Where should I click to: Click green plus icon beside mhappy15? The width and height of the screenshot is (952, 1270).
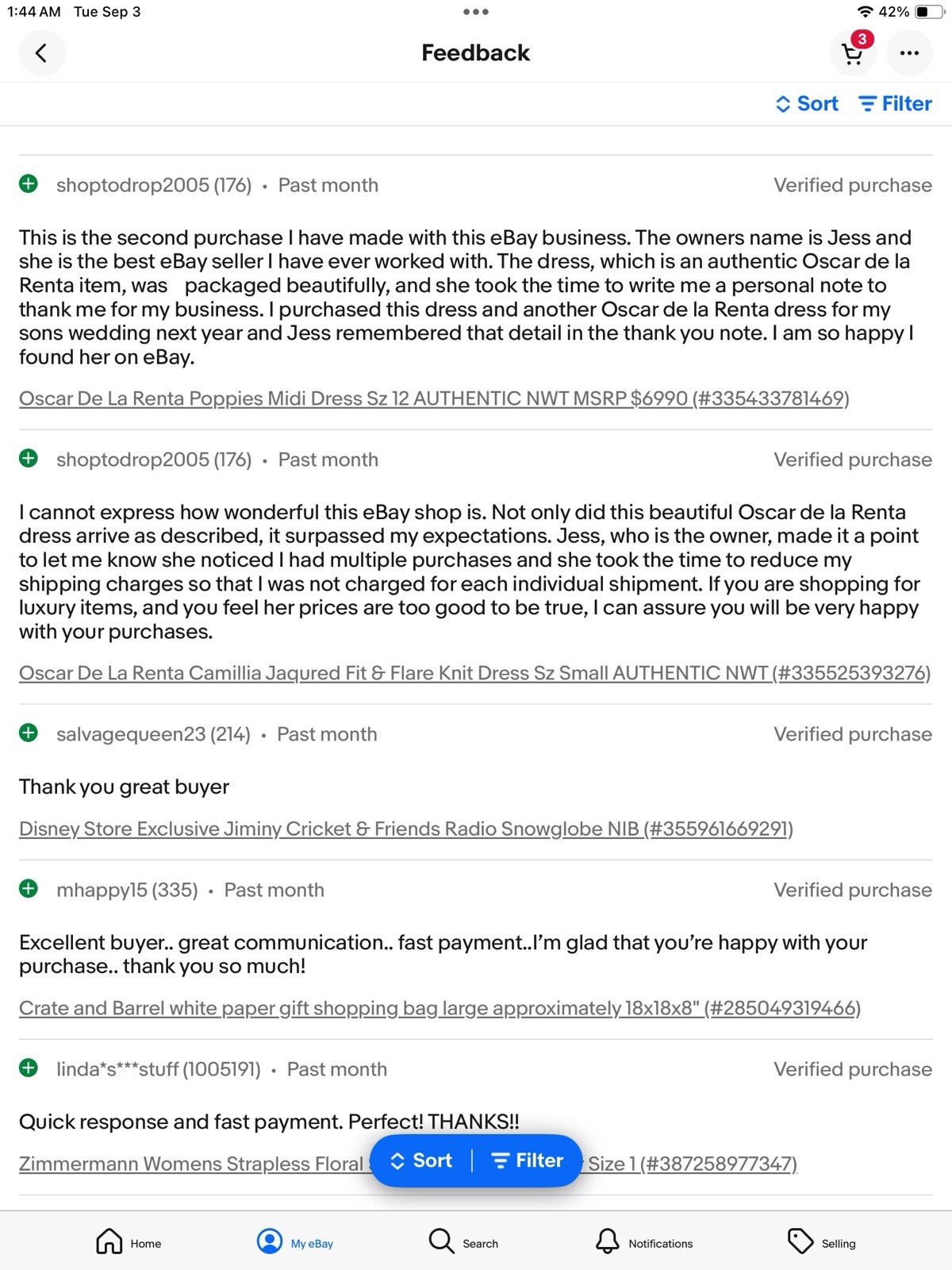29,888
